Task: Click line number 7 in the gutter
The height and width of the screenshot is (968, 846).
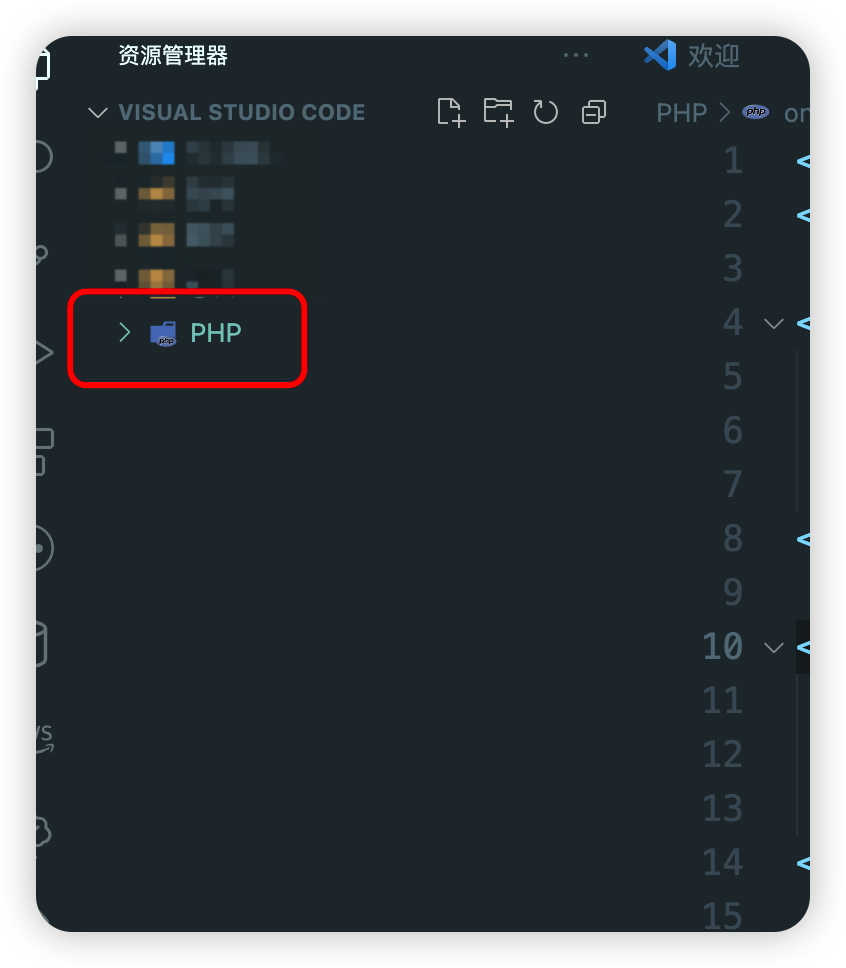Action: (732, 484)
